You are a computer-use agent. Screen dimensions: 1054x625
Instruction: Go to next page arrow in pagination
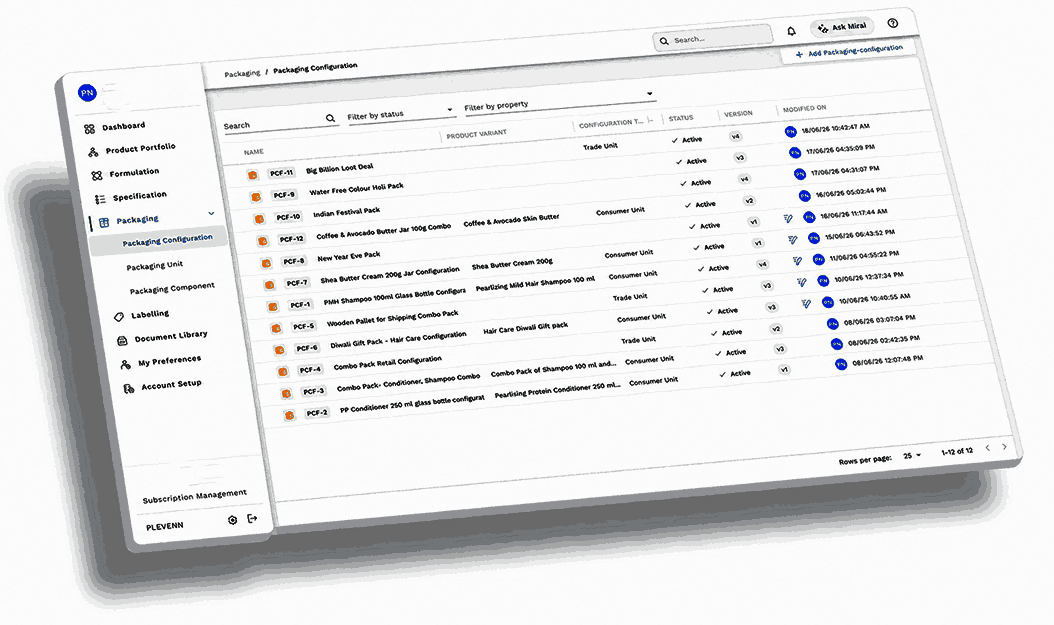[x=1004, y=446]
